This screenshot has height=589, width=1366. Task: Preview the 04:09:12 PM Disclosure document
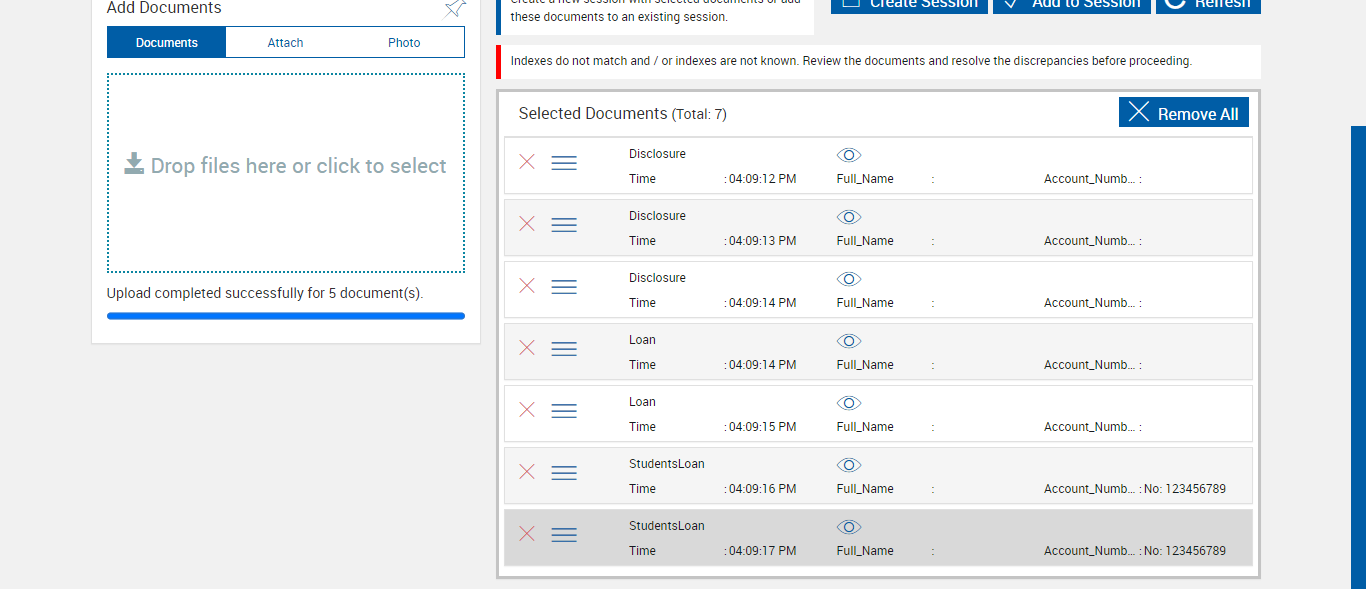coord(849,155)
